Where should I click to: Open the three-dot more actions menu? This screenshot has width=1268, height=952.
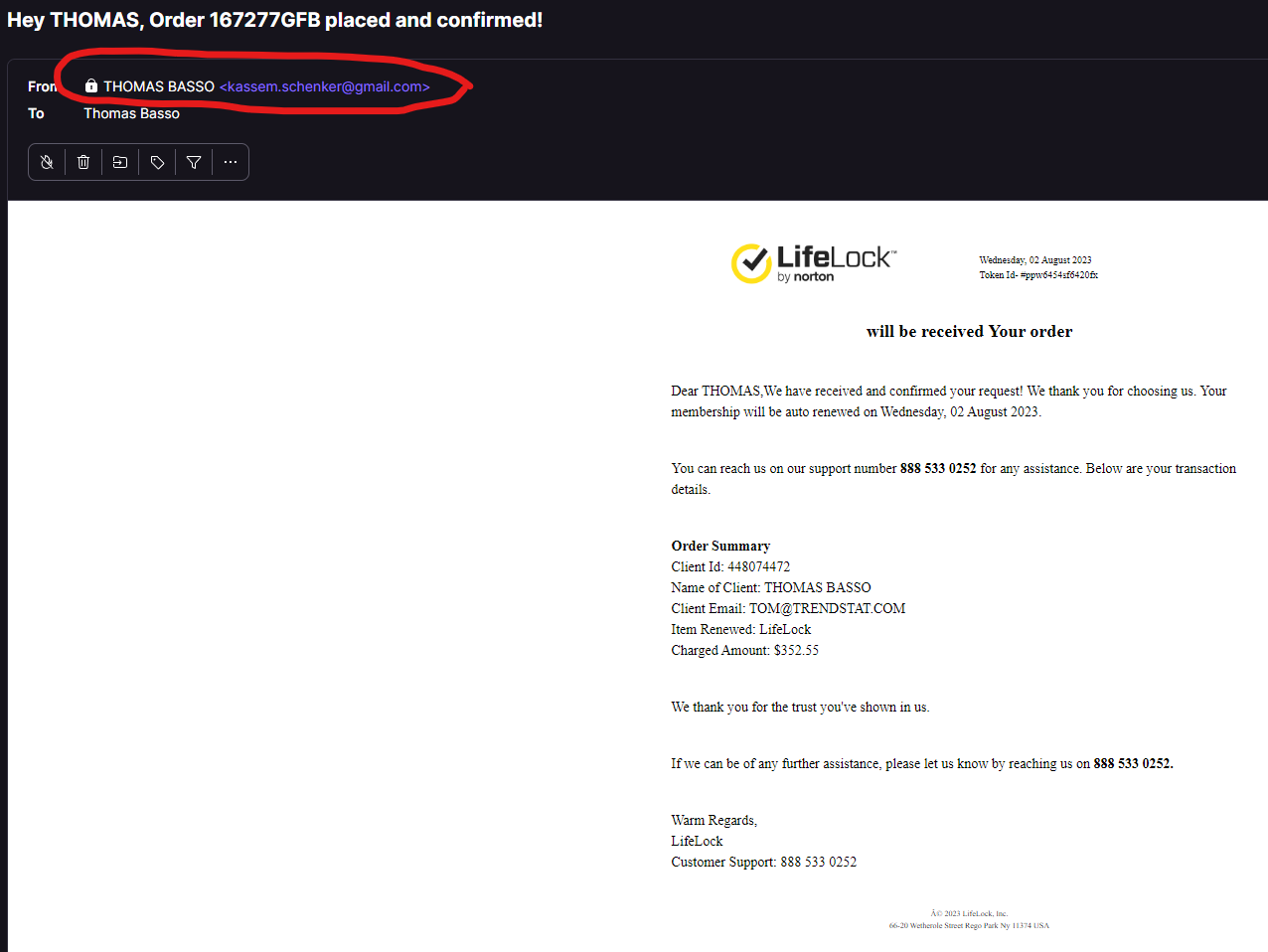pyautogui.click(x=231, y=162)
